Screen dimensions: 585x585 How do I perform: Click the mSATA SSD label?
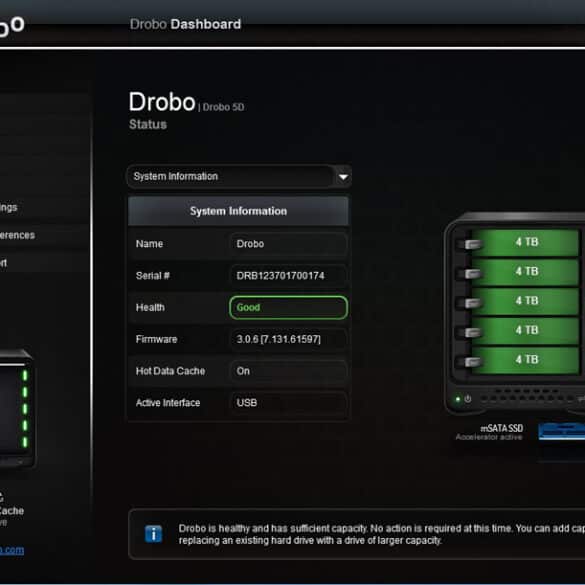501,428
